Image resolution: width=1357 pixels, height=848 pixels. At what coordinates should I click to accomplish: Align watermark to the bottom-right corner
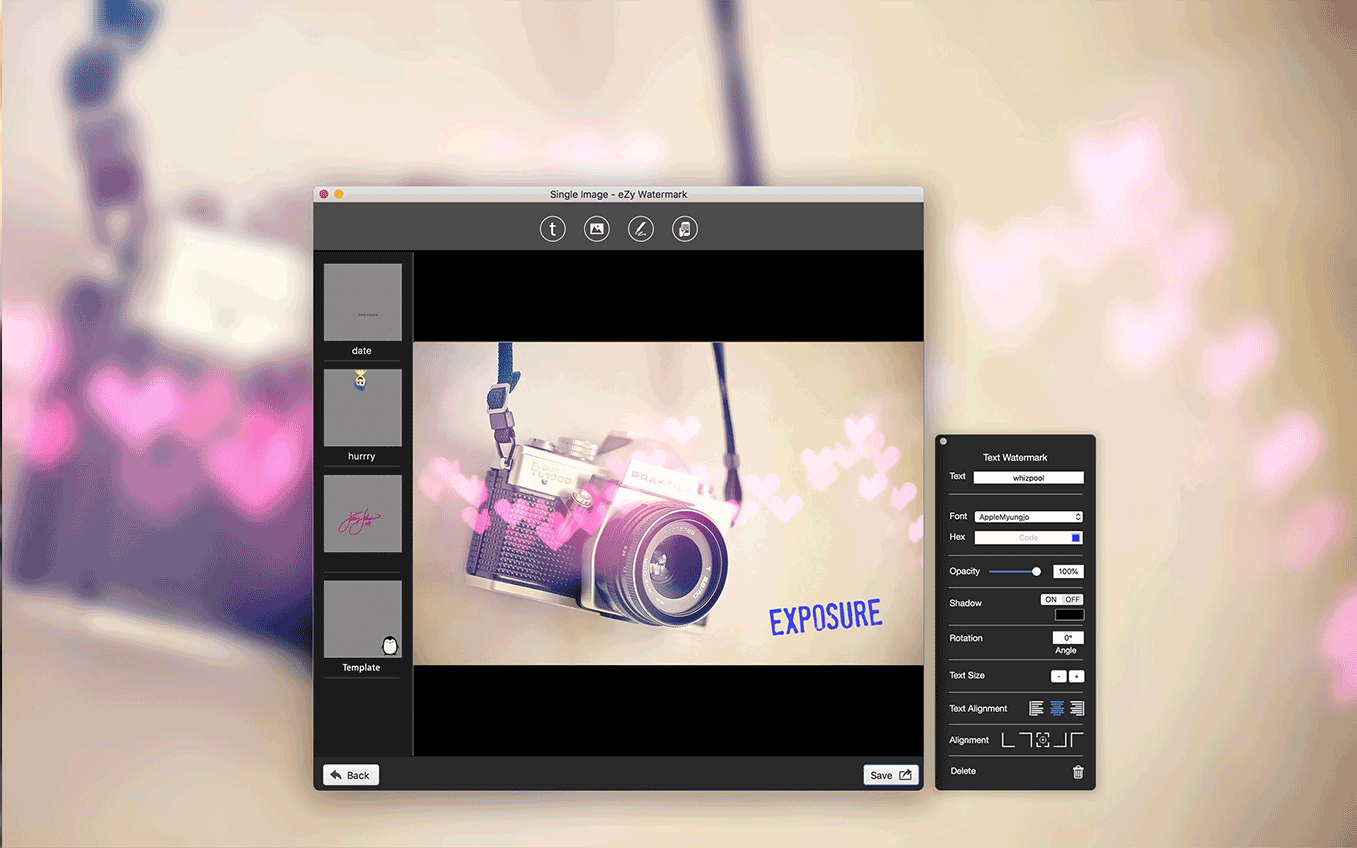click(x=1060, y=740)
